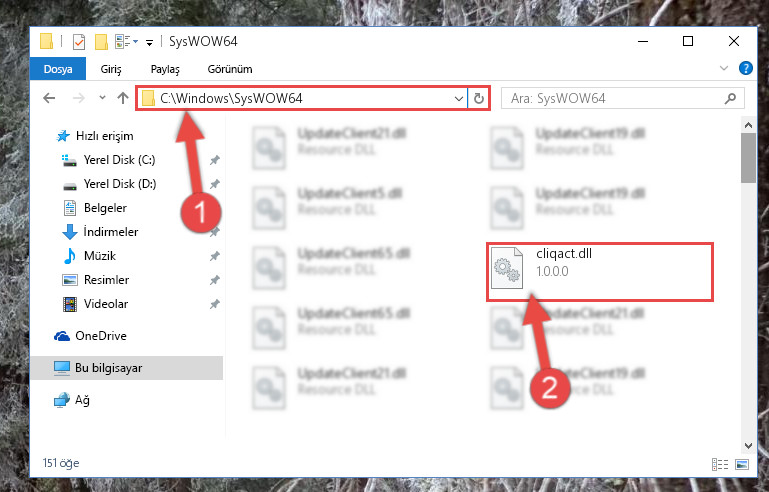Click the New folder icon in quick toolbar

coord(101,42)
